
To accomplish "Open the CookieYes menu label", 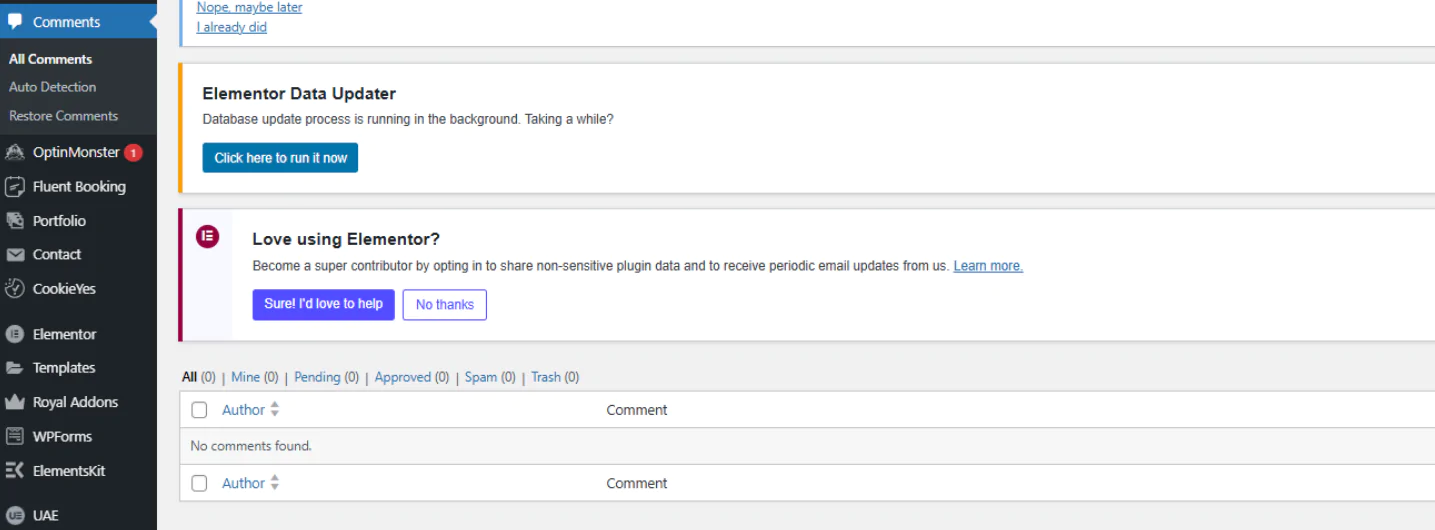I will [x=64, y=288].
